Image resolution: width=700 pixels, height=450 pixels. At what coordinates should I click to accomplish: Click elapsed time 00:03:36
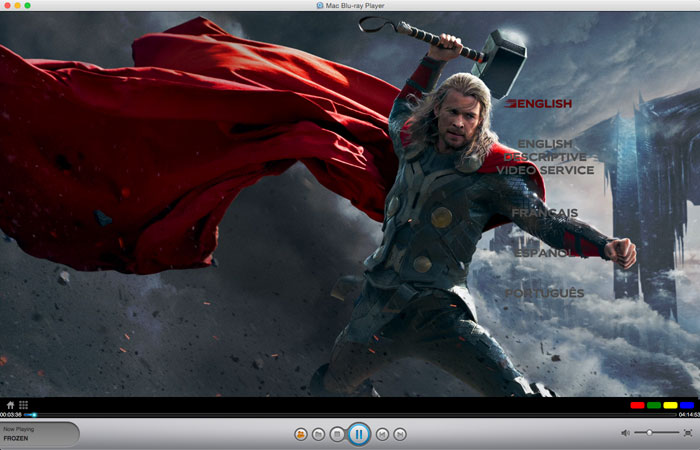coord(11,415)
